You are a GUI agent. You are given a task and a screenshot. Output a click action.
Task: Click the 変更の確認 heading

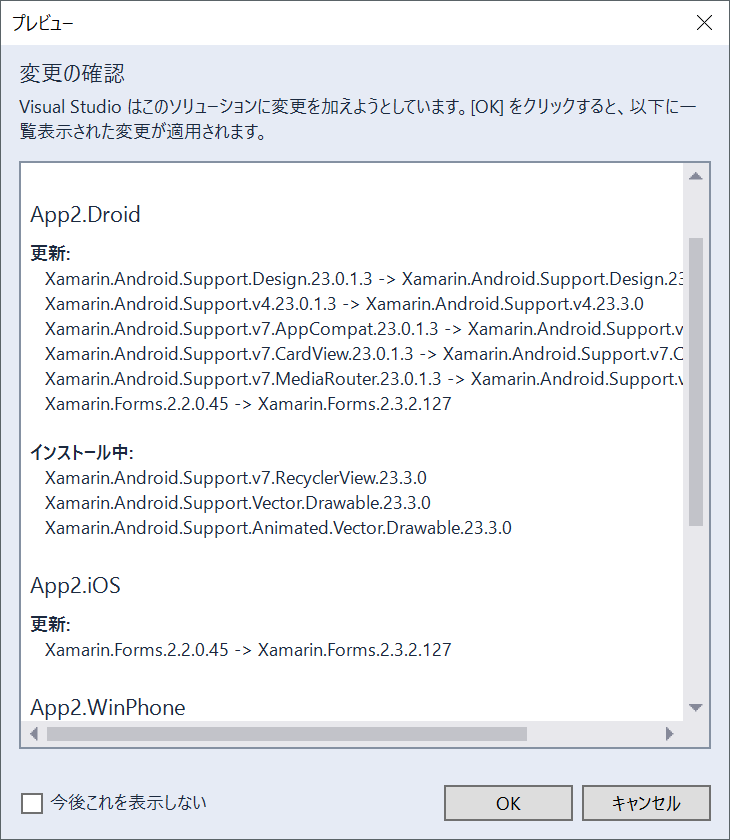(x=72, y=73)
